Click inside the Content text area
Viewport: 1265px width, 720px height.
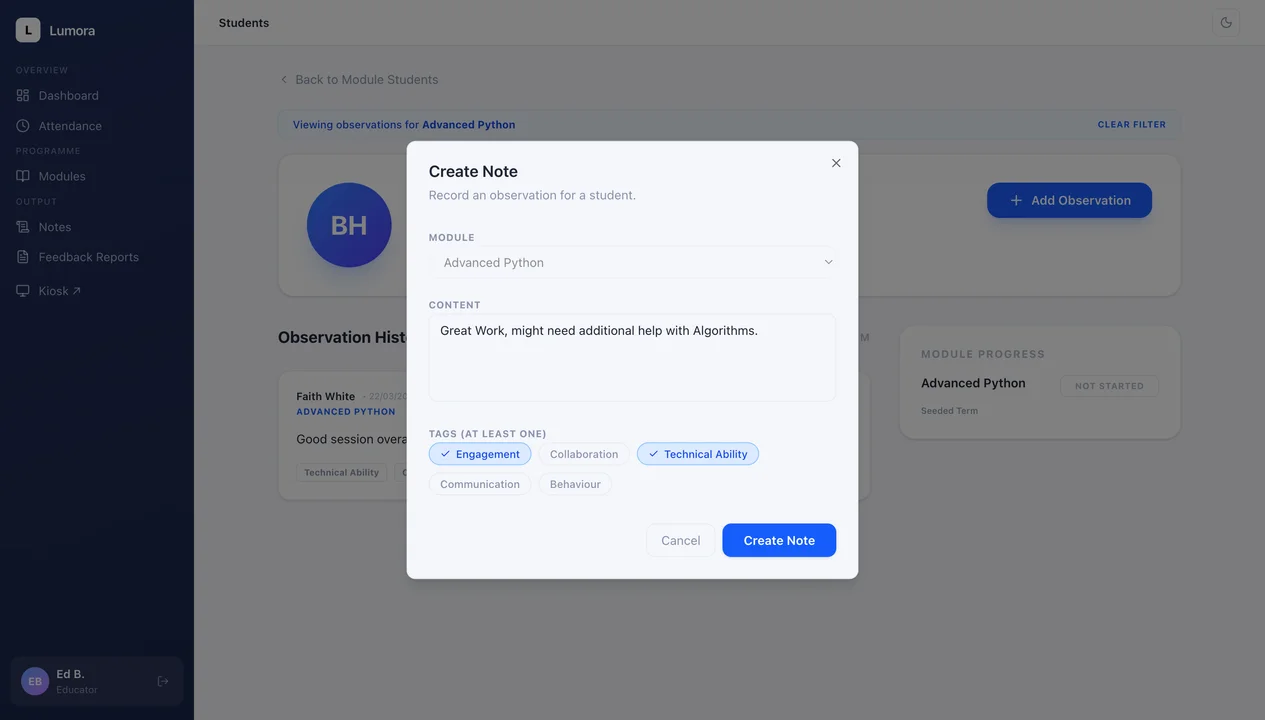point(631,355)
